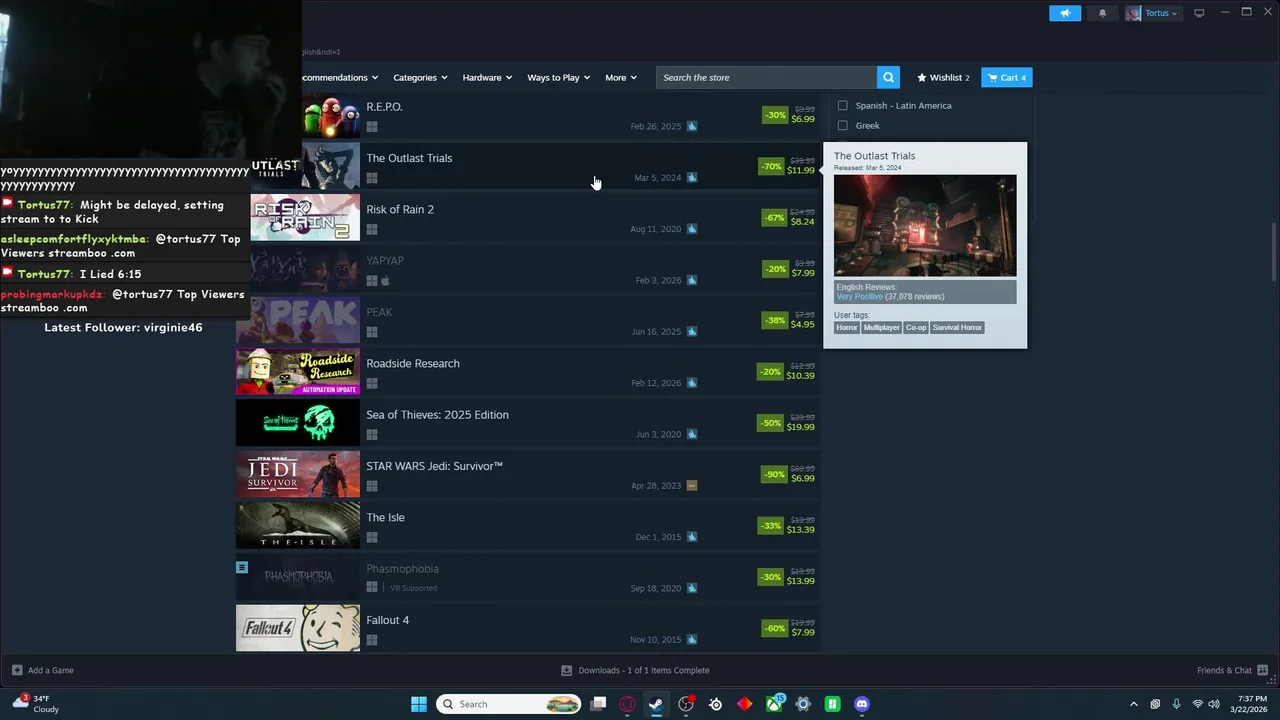Image resolution: width=1280 pixels, height=720 pixels.
Task: Click review icon on Fallout 4 row
Action: point(692,640)
